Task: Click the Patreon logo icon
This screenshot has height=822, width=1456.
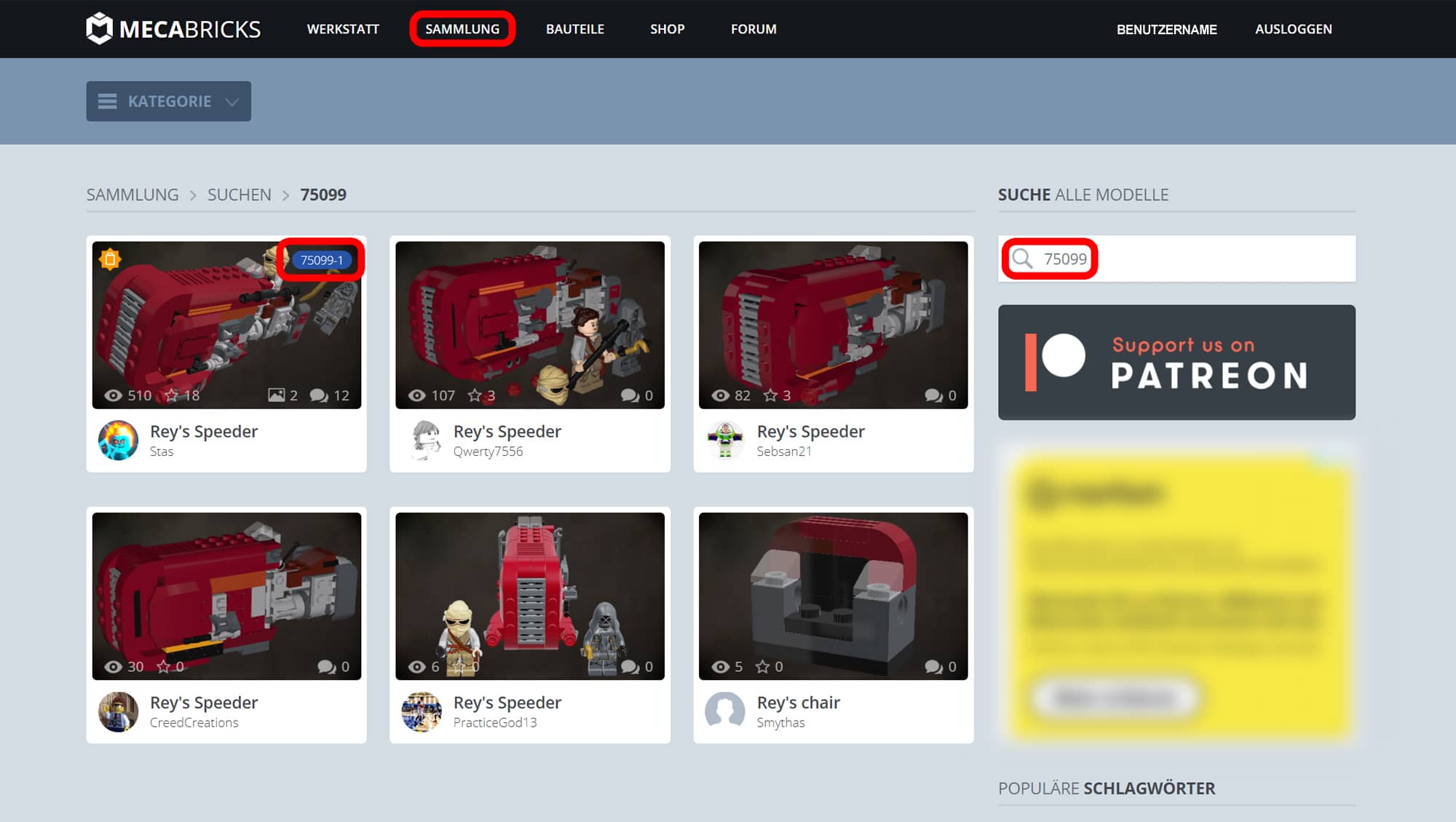Action: [1055, 362]
